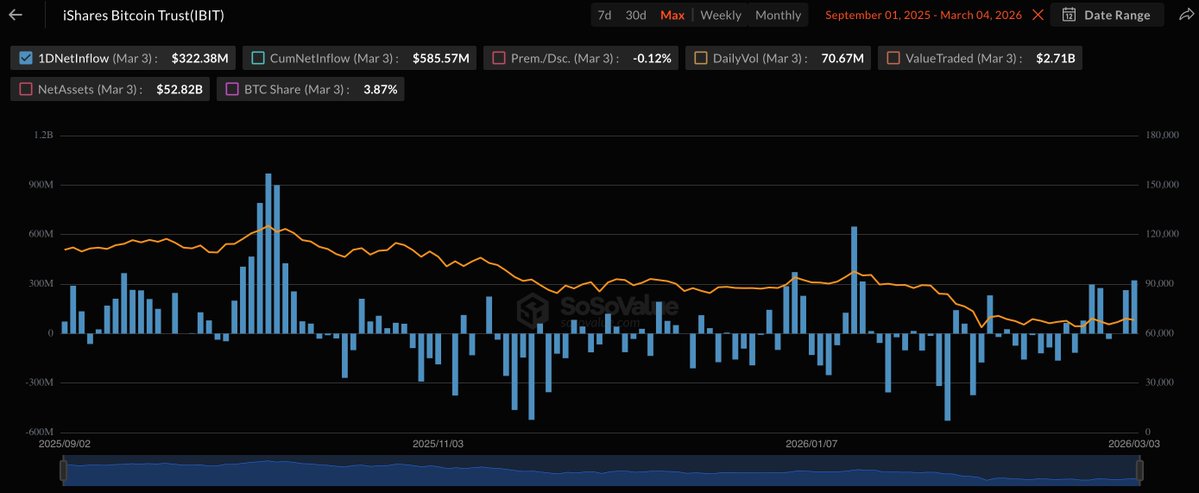Click the 2025/11/03 x-axis date label

click(x=437, y=443)
